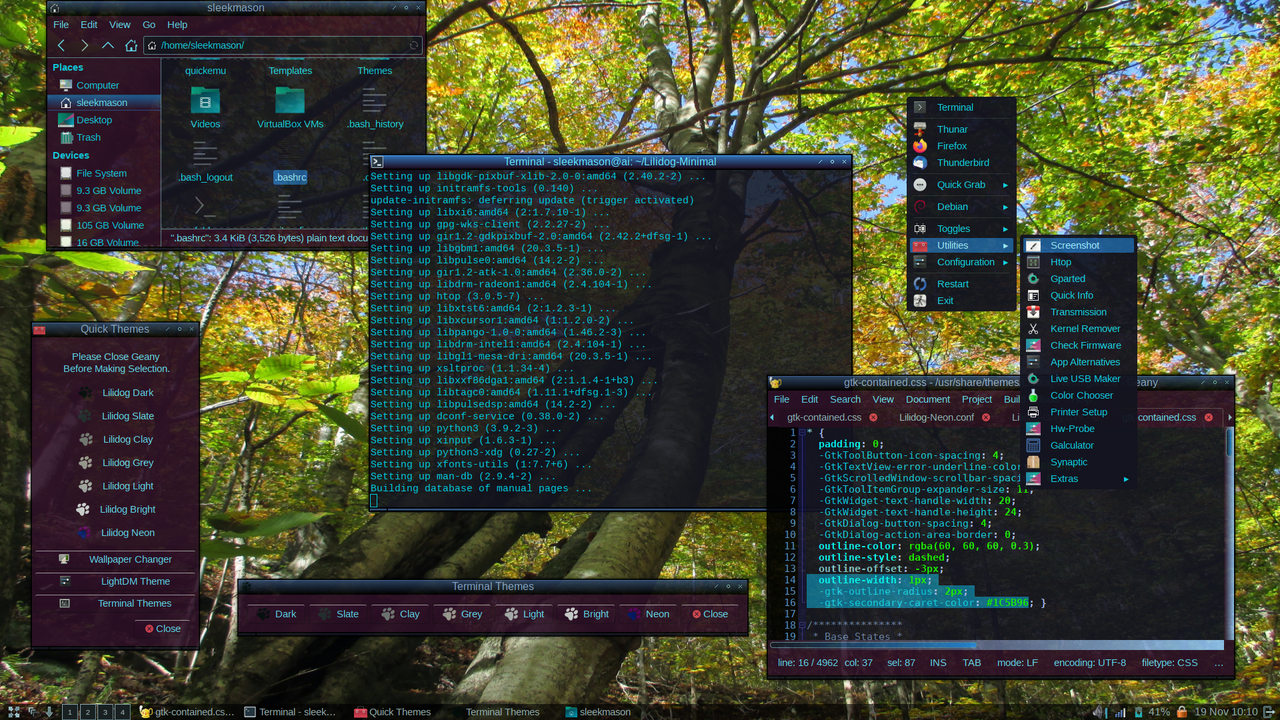The image size is (1280, 720).
Task: Select Screenshot in the Utilities submenu
Action: point(1078,245)
